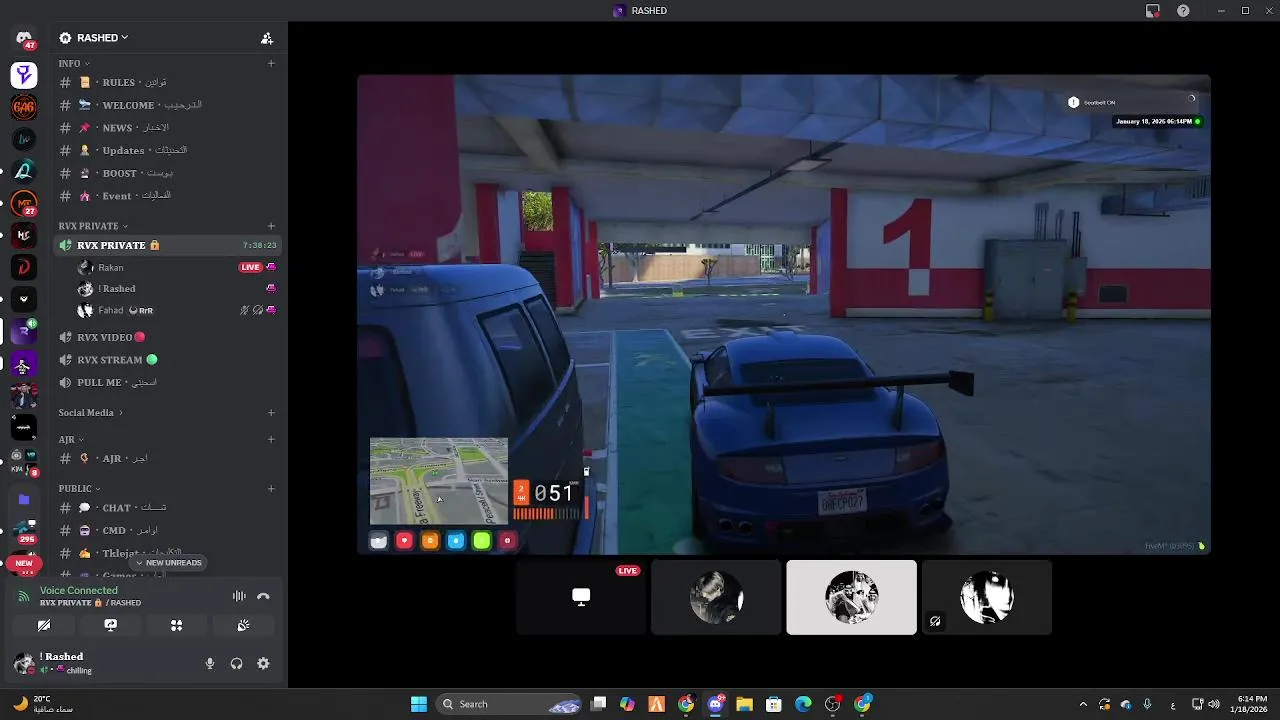Disconnect from voice with hang-up icon
The image size is (1280, 720).
click(263, 596)
